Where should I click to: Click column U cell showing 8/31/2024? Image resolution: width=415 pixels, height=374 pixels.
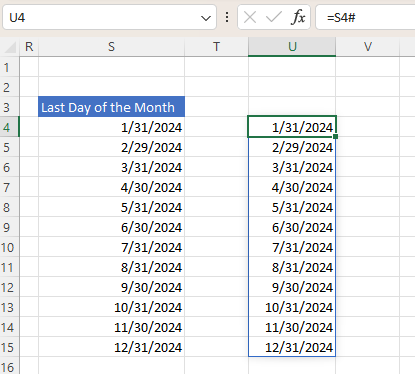click(x=292, y=267)
